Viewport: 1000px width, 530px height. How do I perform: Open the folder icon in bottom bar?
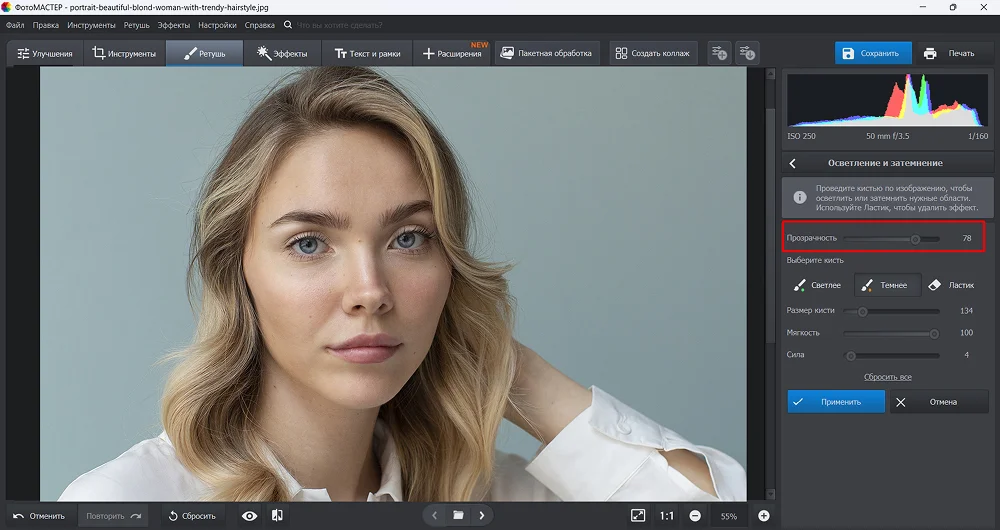458,515
